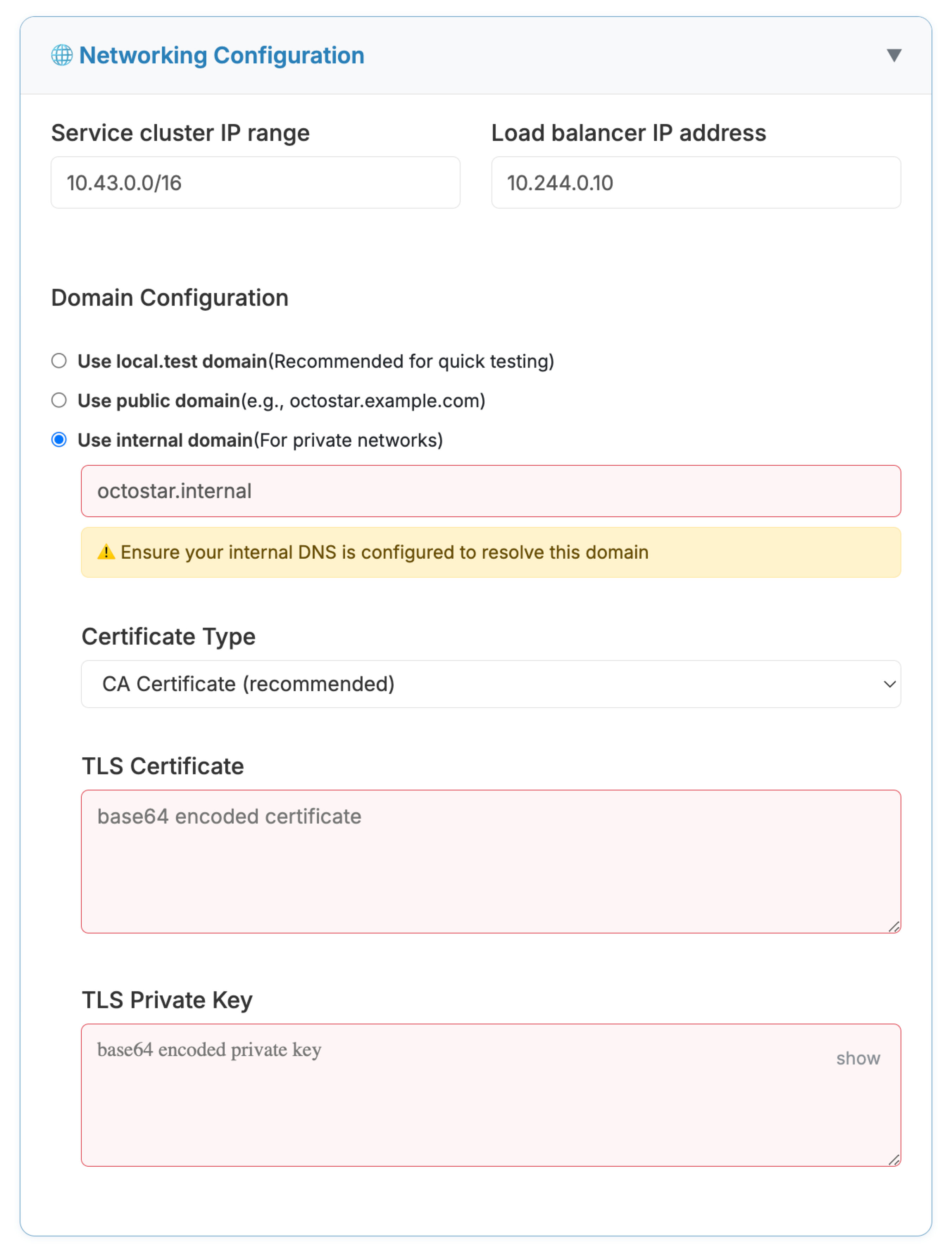Select "Use internal domain" option
Image resolution: width=952 pixels, height=1254 pixels.
tap(59, 439)
